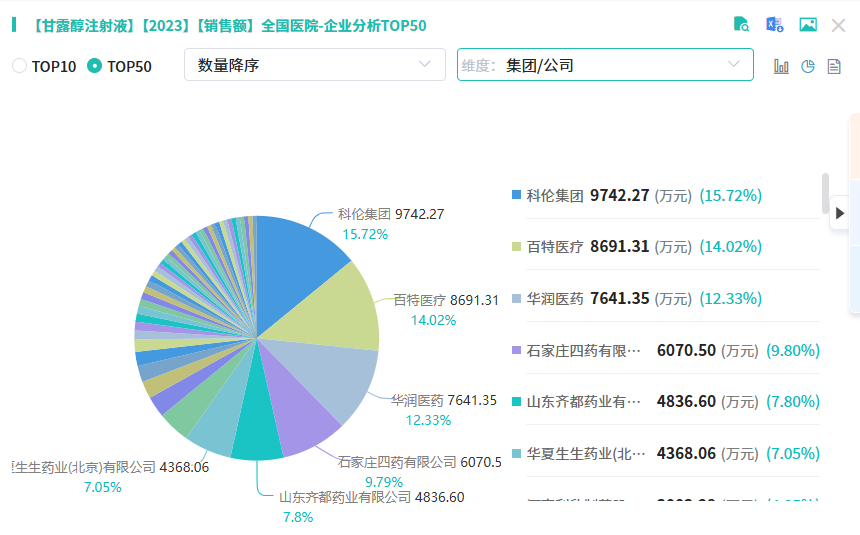860x535 pixels.
Task: Select the TOP50 radio option
Action: tap(95, 66)
